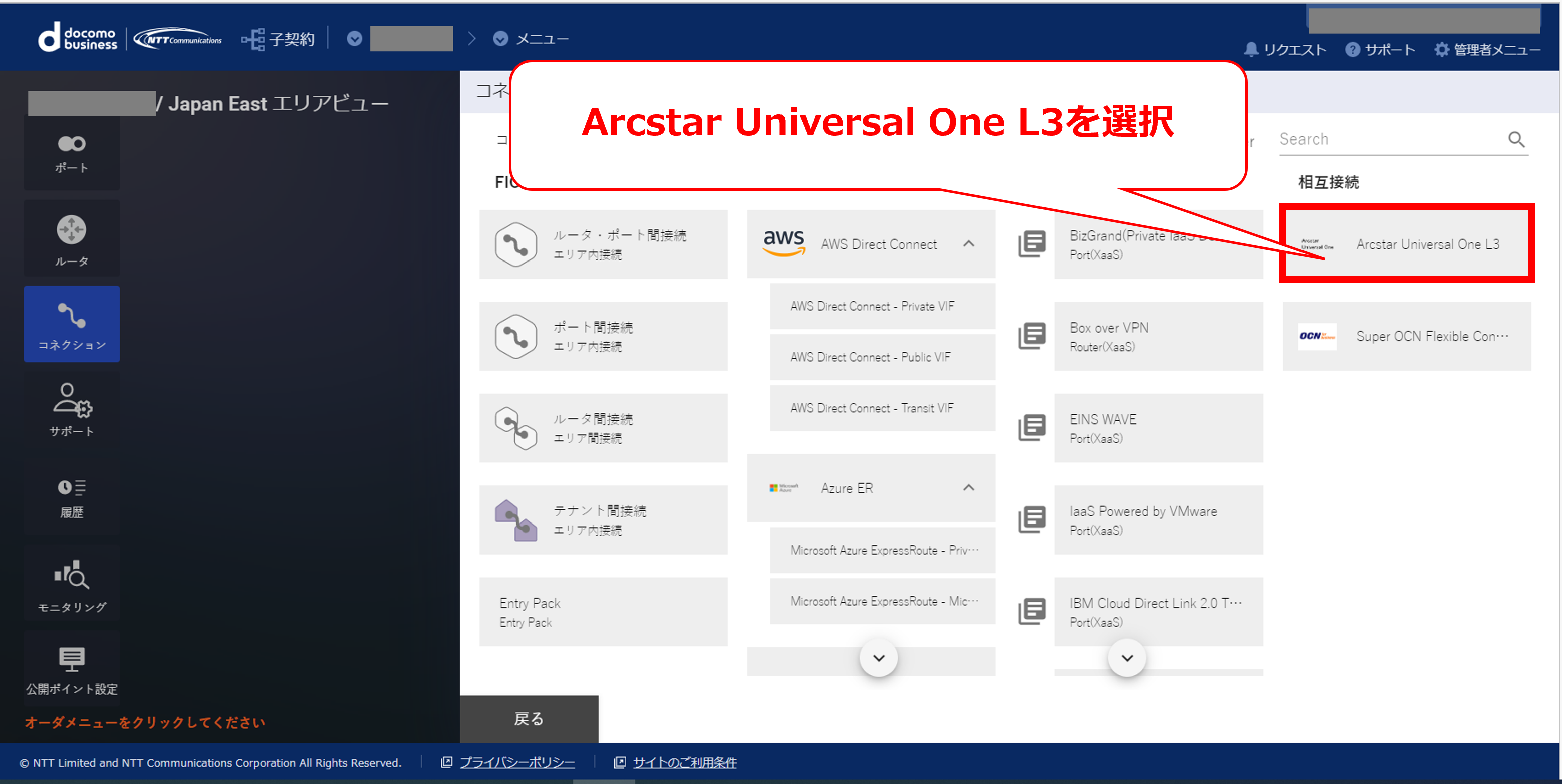
Task: Click the 管理者メニュー gear icon
Action: (1441, 49)
